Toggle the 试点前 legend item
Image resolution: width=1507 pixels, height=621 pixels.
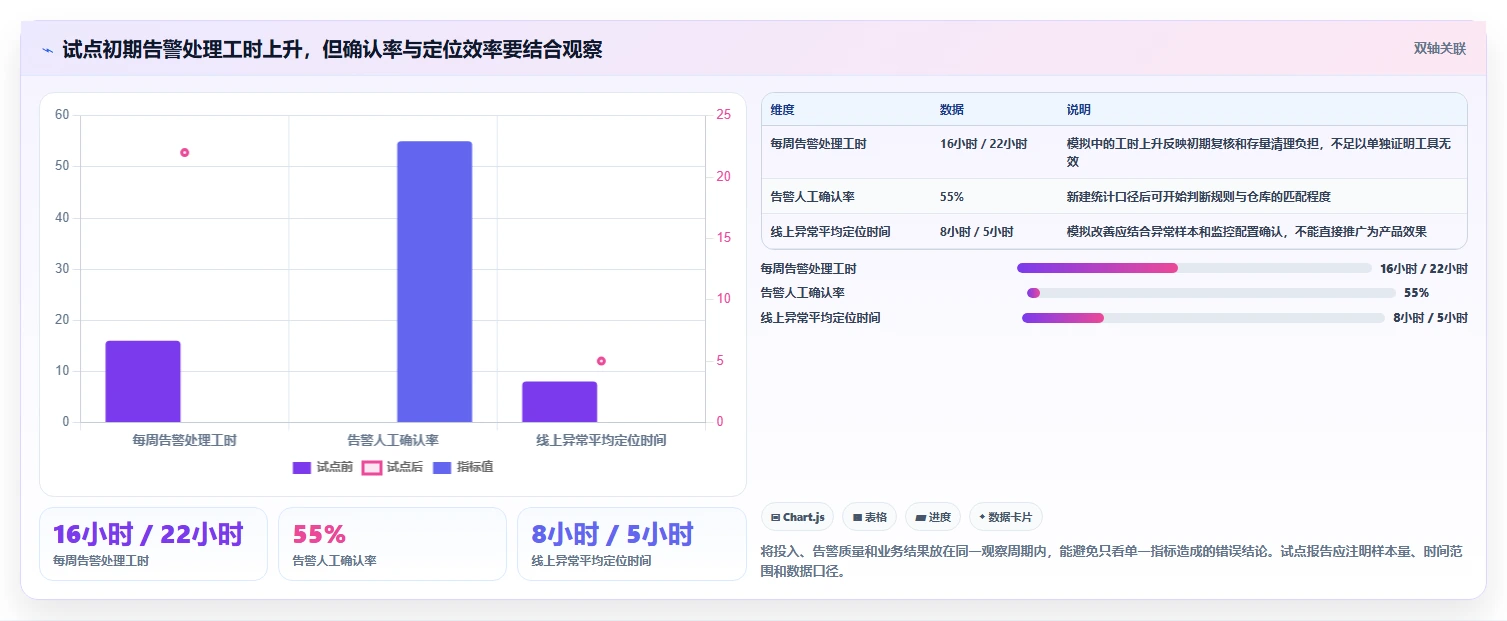point(322,467)
